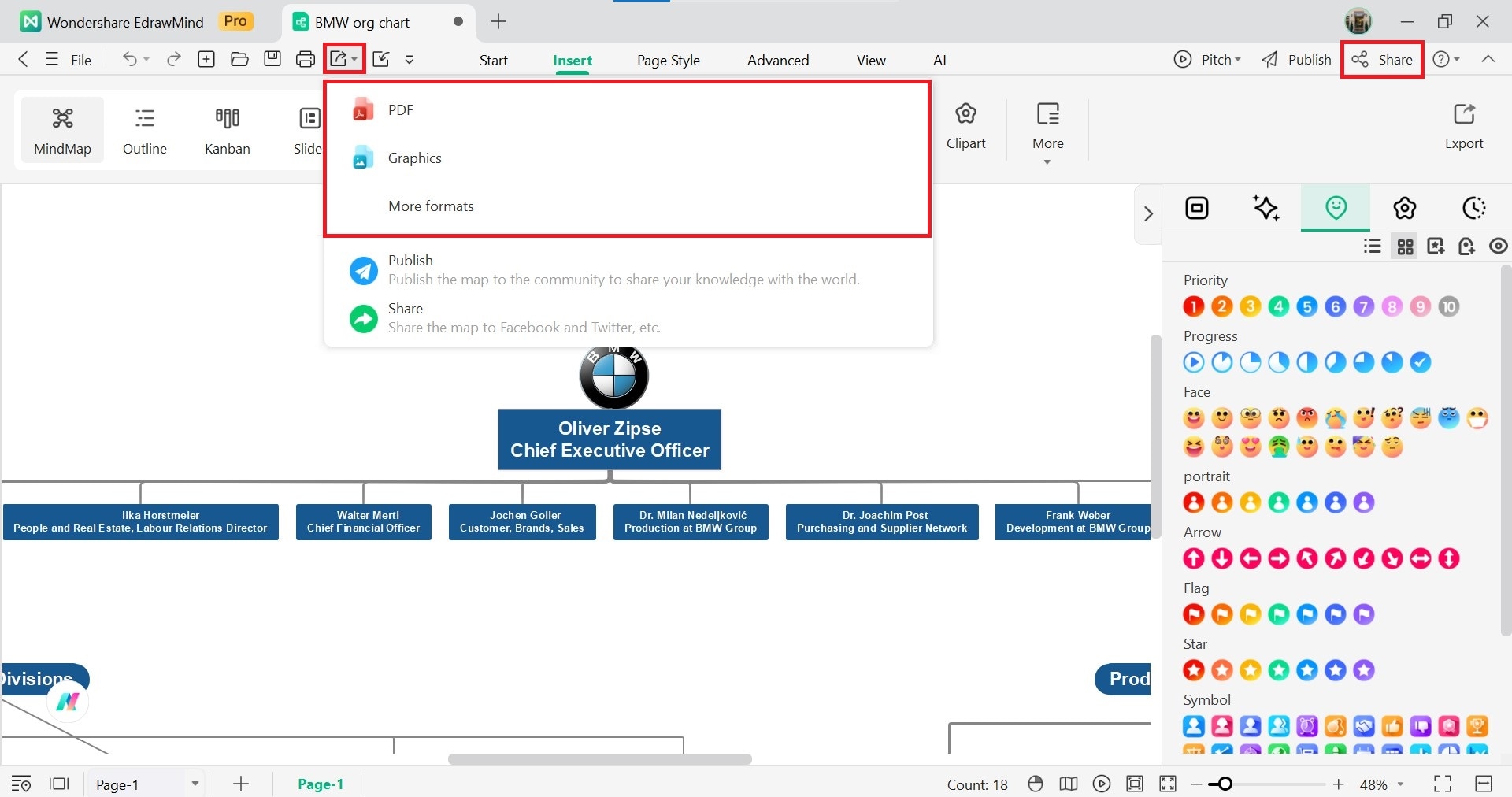Add a new page with plus button

point(241,784)
